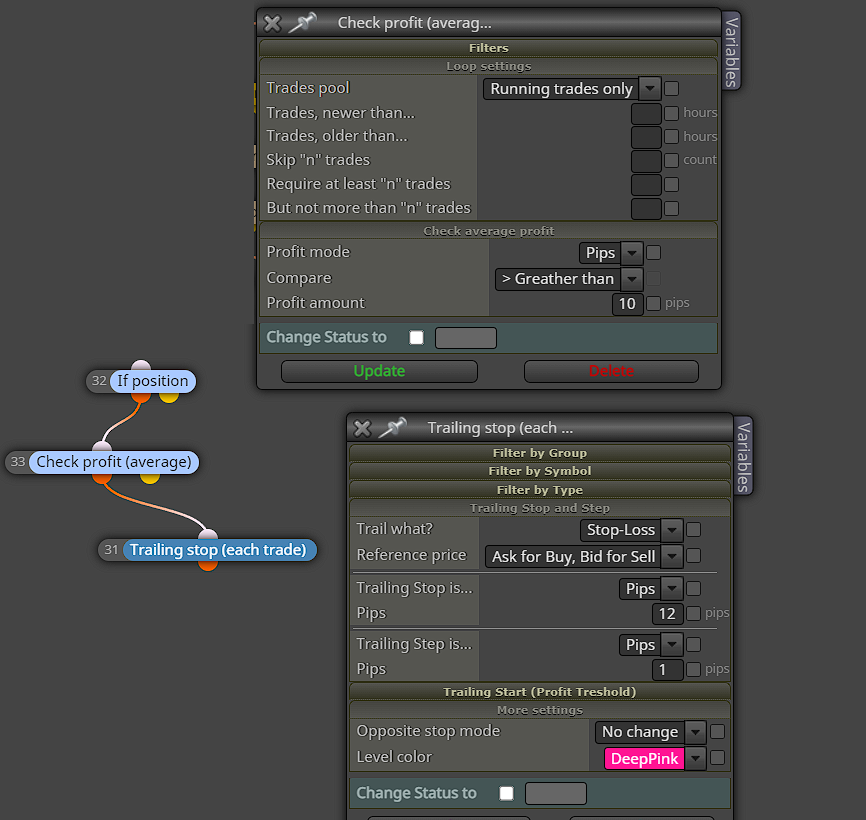Click the input connector above Check profit node

pos(102,447)
